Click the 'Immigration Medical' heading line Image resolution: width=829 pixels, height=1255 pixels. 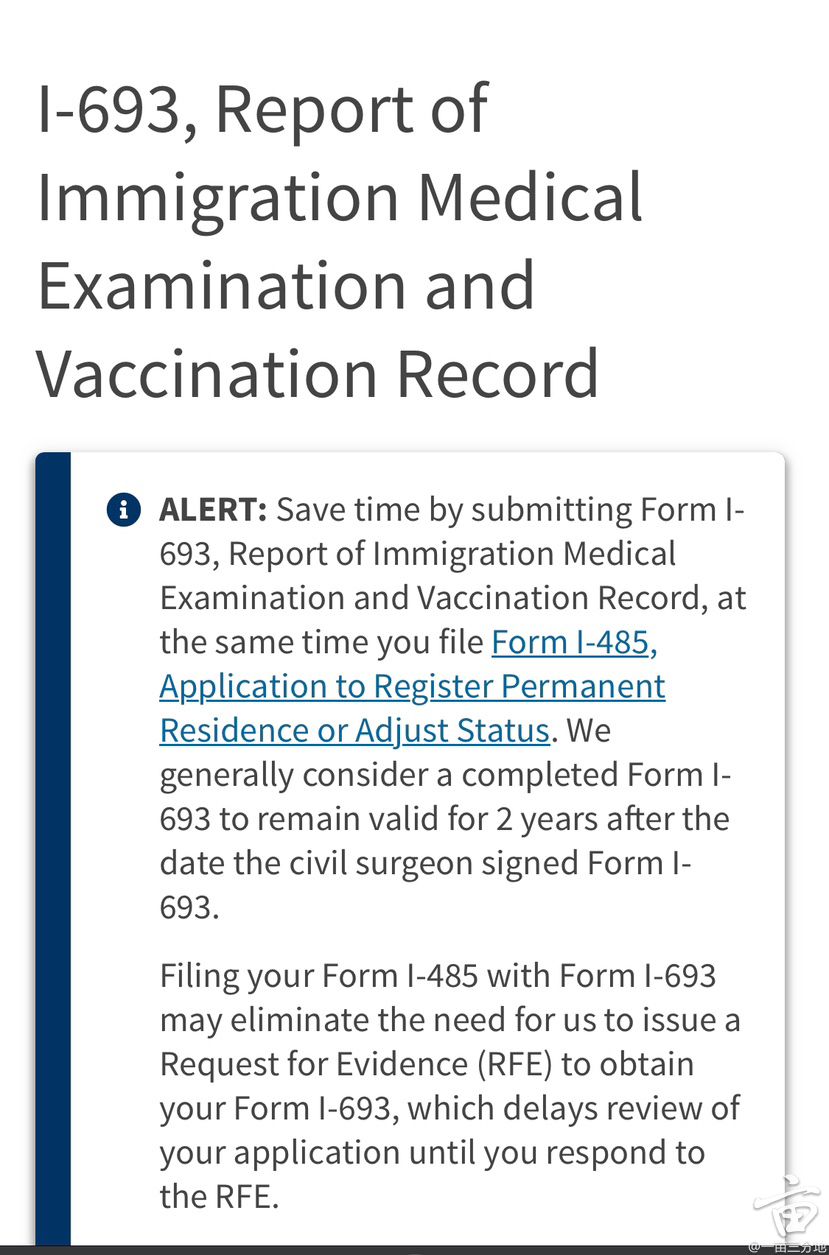[x=340, y=197]
